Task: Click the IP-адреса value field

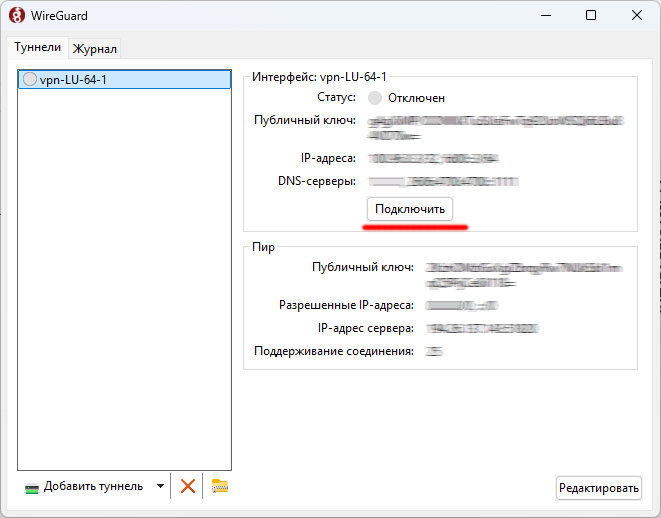Action: point(433,159)
